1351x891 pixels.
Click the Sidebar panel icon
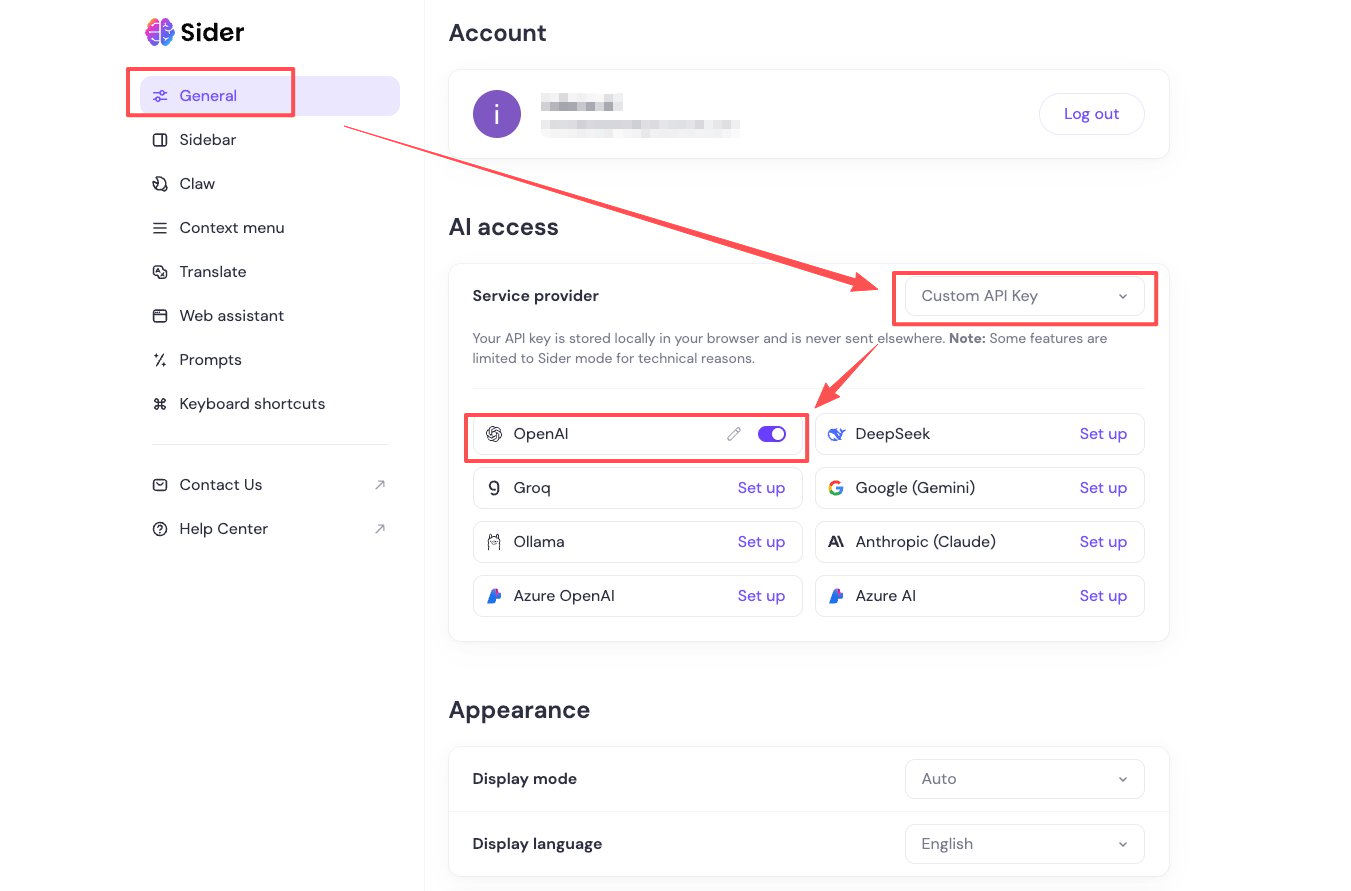pos(160,140)
